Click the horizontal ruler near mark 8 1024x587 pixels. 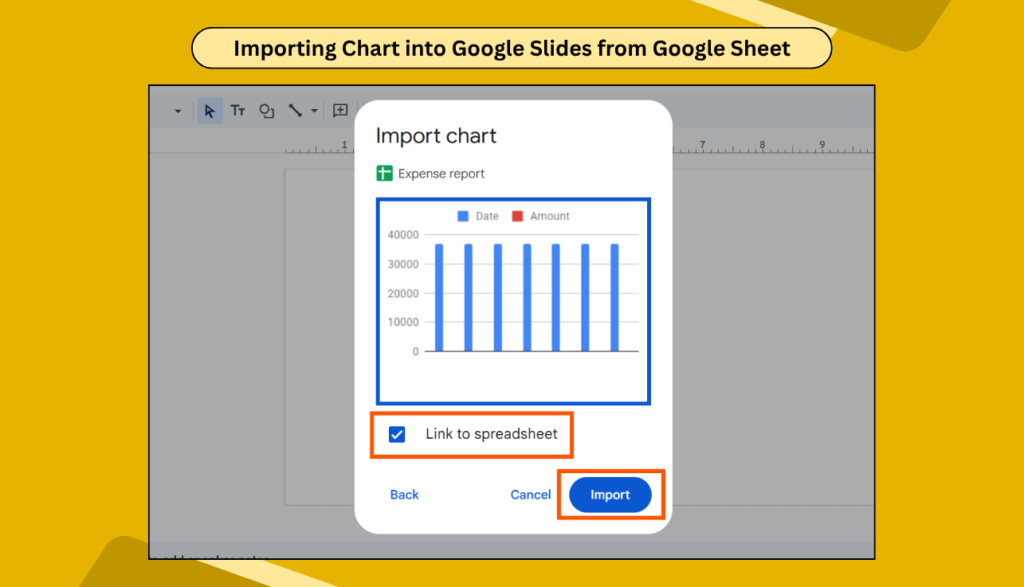(762, 147)
